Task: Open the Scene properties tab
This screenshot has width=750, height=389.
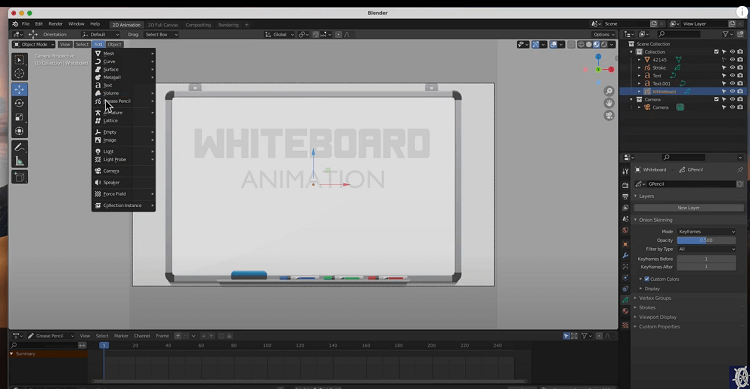Action: click(x=625, y=219)
